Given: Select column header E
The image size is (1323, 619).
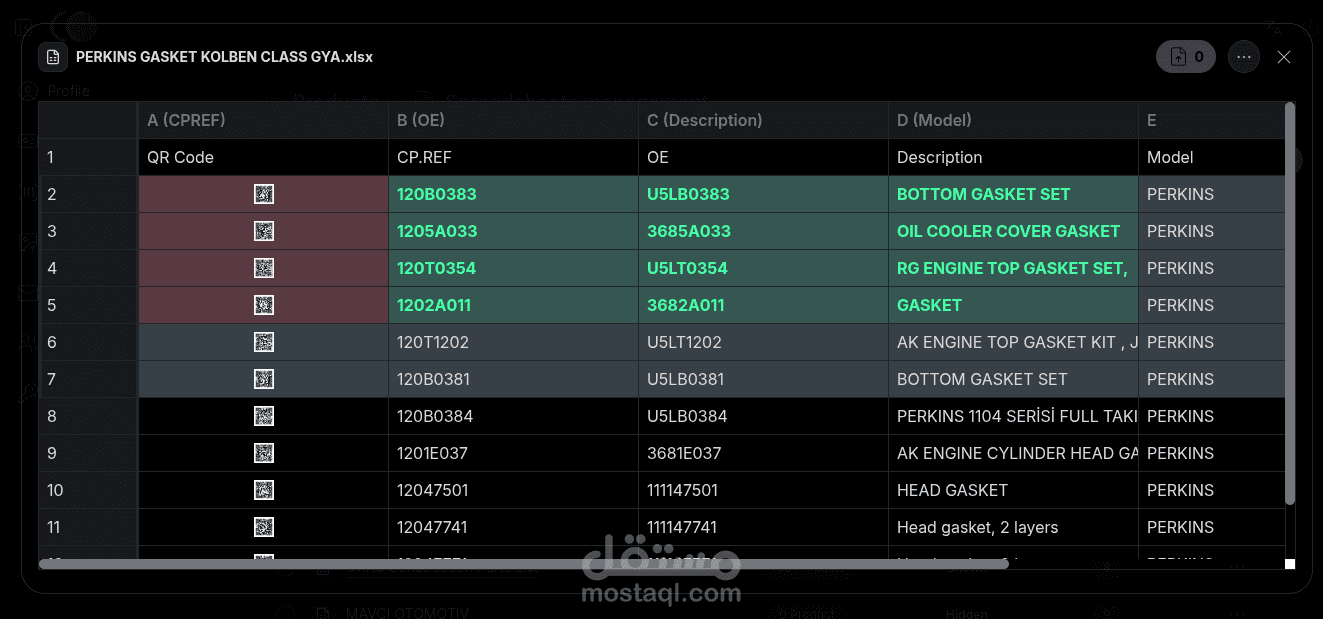Looking at the screenshot, I should [1212, 120].
